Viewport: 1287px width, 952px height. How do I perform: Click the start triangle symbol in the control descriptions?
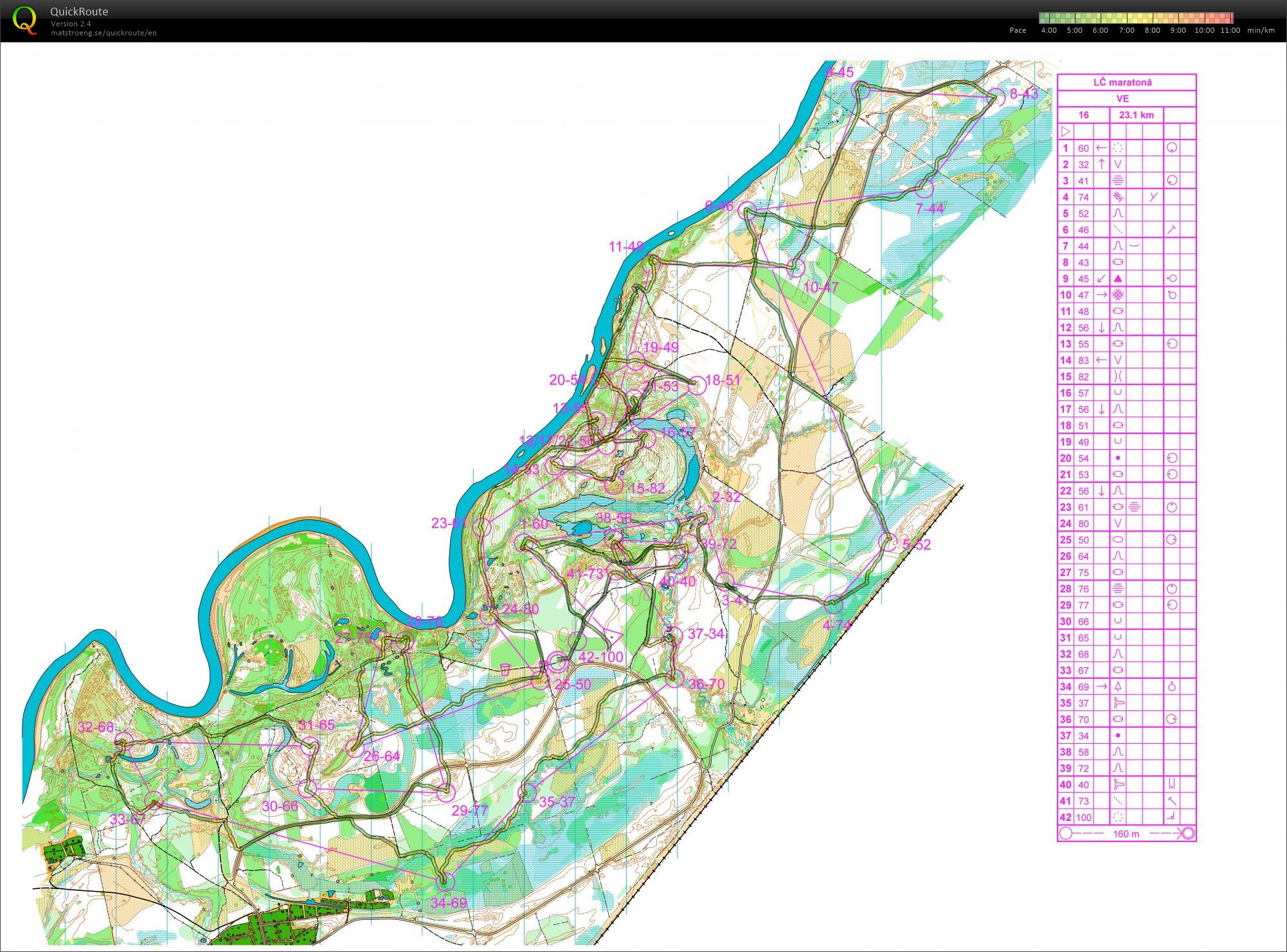coord(1066,131)
